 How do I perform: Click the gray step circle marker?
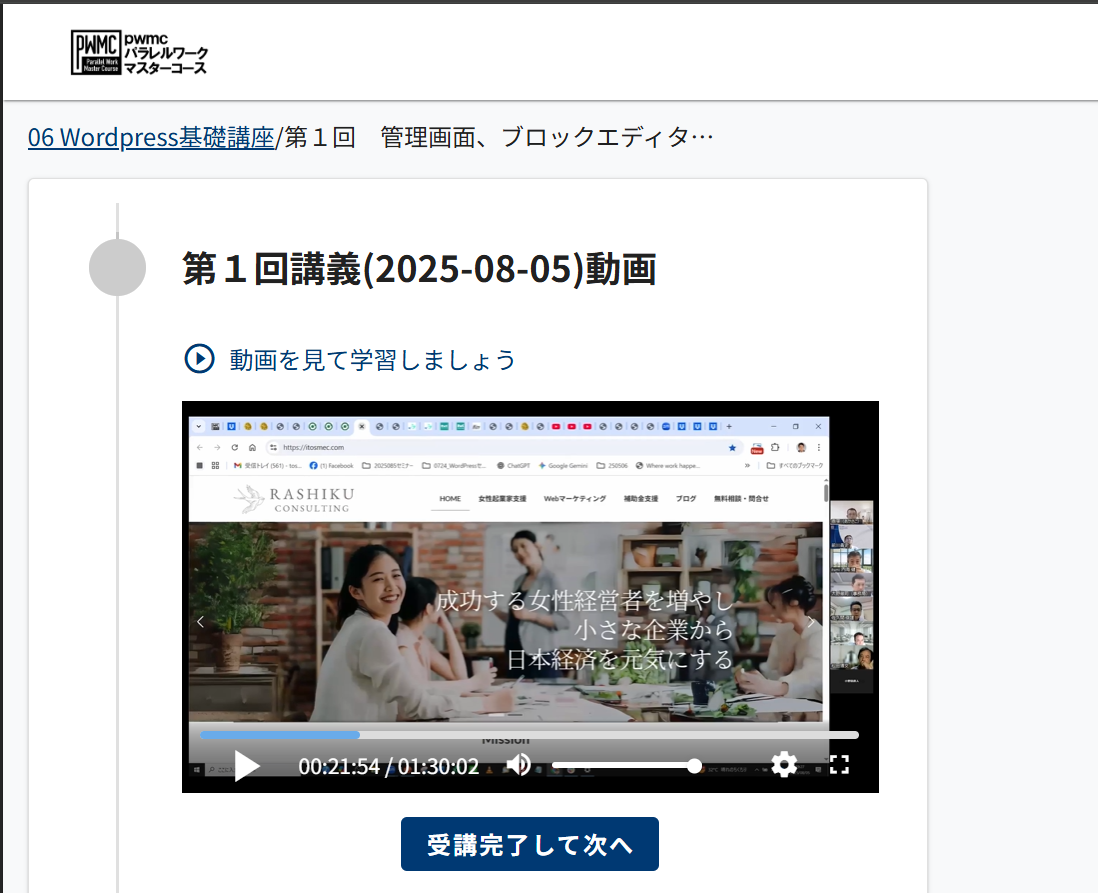[117, 268]
